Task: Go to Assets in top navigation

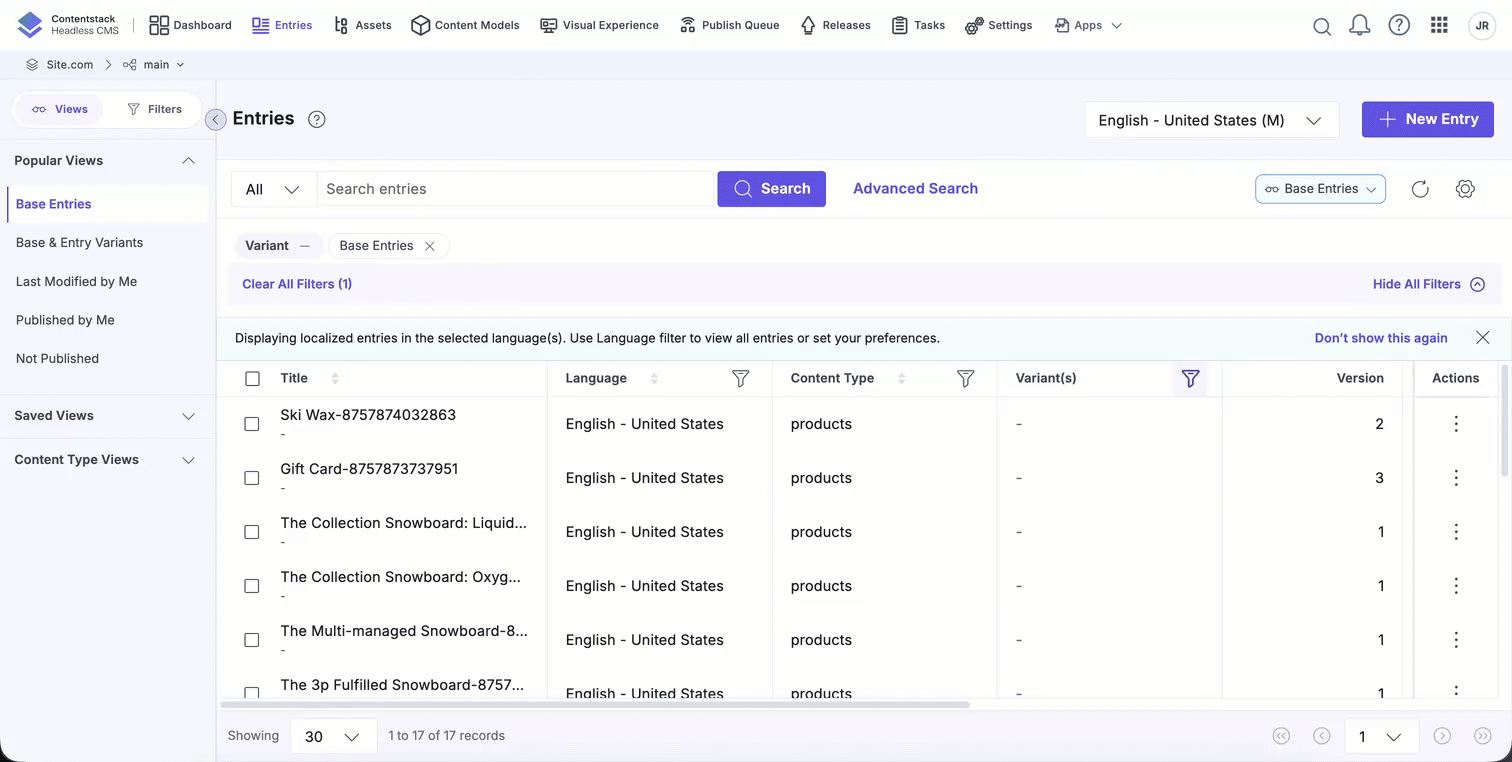Action: click(363, 25)
